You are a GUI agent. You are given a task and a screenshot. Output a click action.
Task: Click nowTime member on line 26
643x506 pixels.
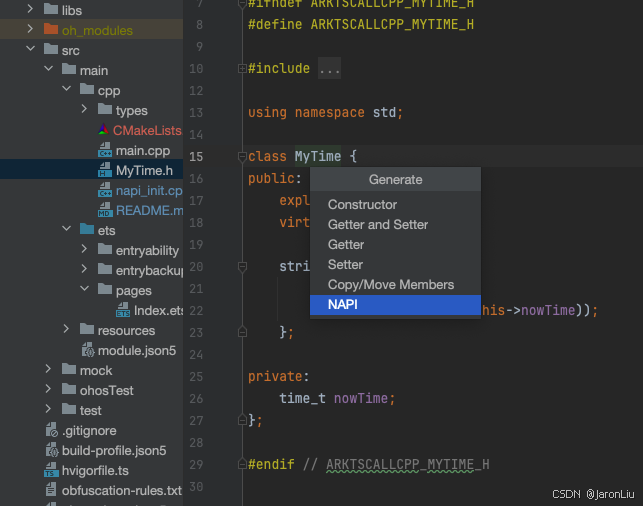click(x=361, y=399)
